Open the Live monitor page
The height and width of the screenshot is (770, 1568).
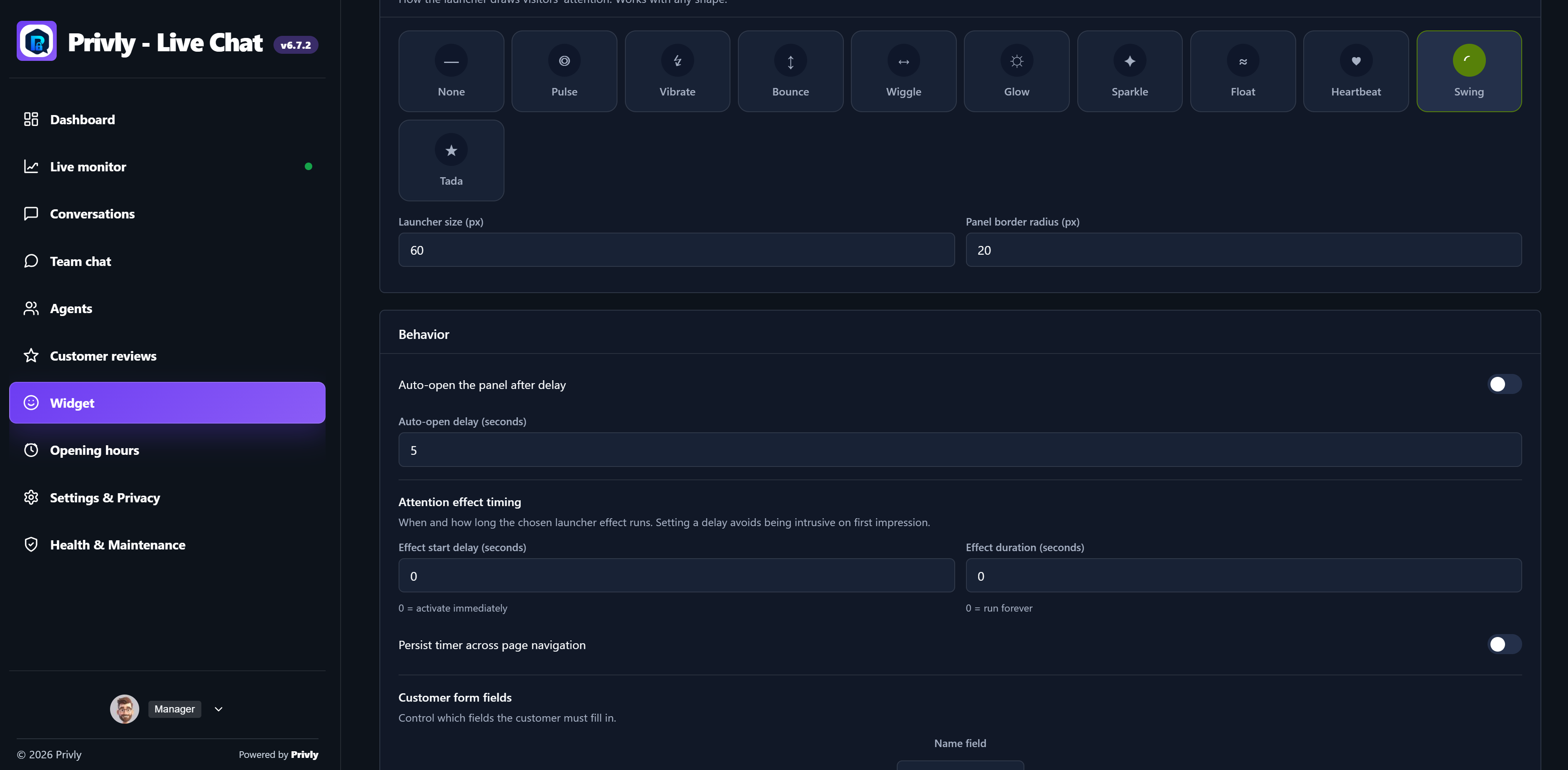click(x=168, y=167)
